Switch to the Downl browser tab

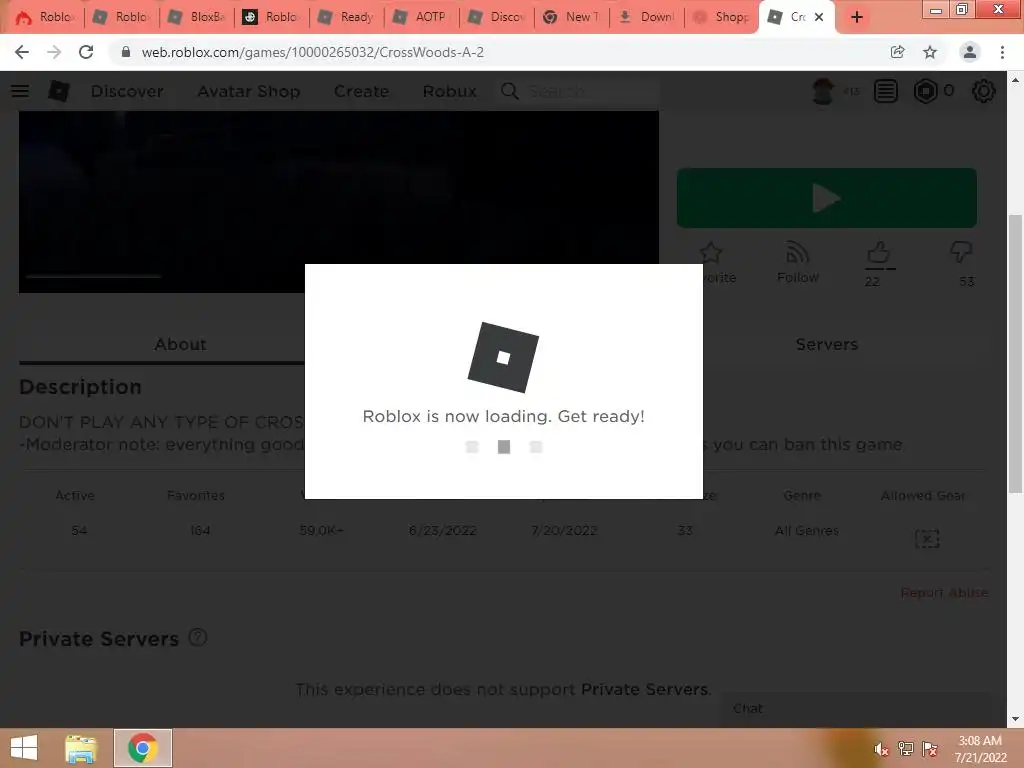click(x=647, y=17)
